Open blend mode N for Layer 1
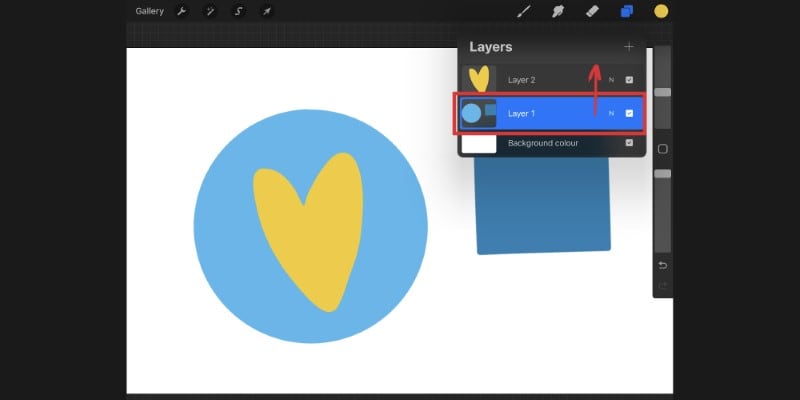The width and height of the screenshot is (800, 400). point(611,114)
